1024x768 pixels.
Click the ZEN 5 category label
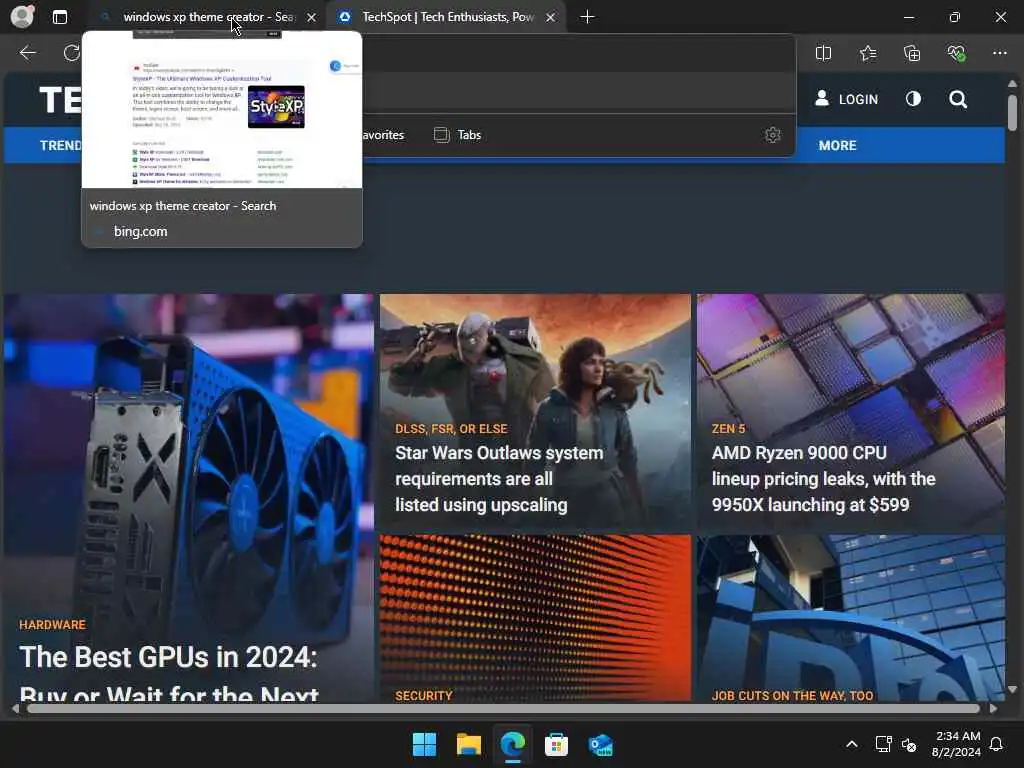click(x=728, y=429)
